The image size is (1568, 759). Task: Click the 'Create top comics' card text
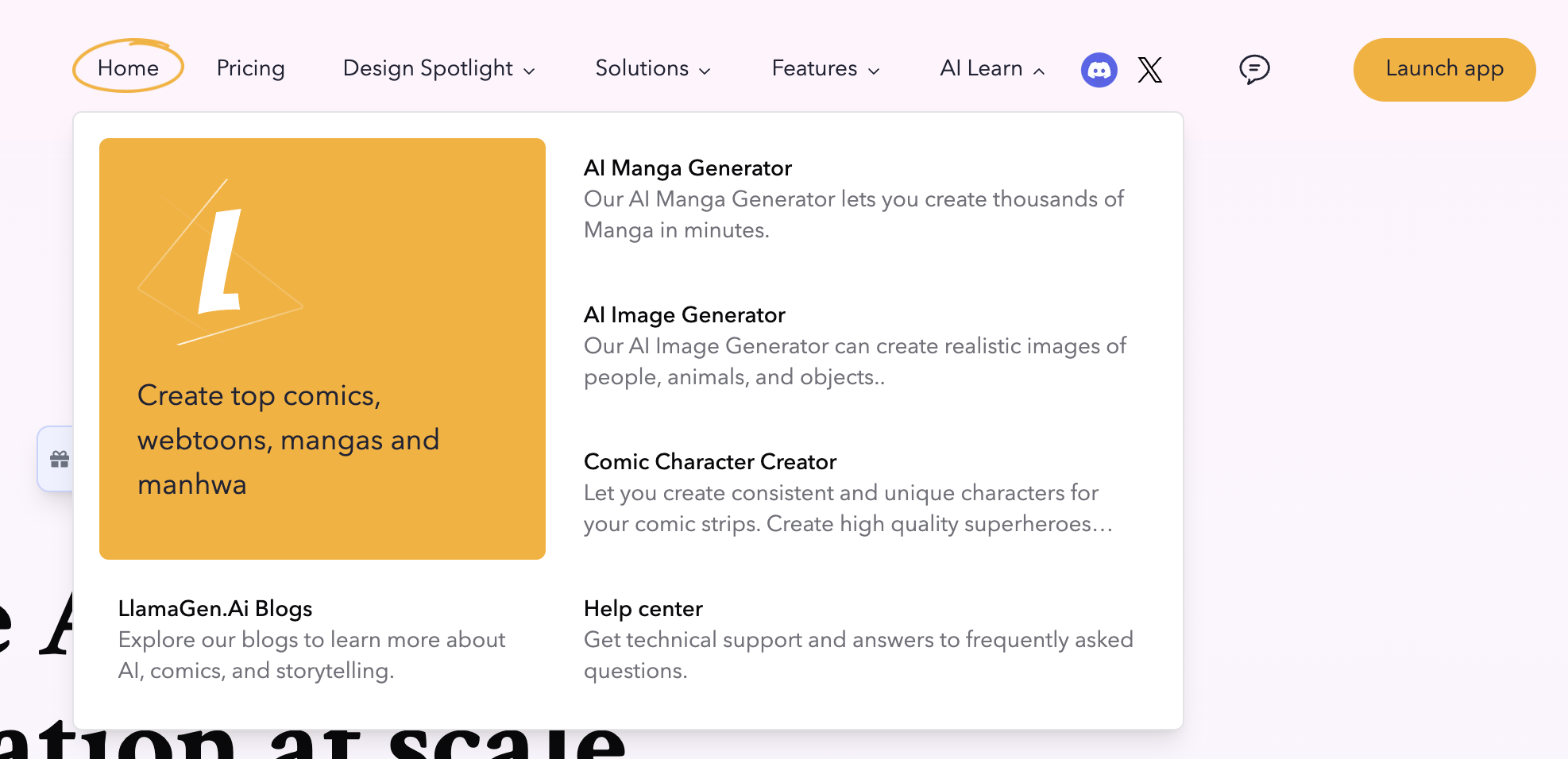tap(288, 440)
